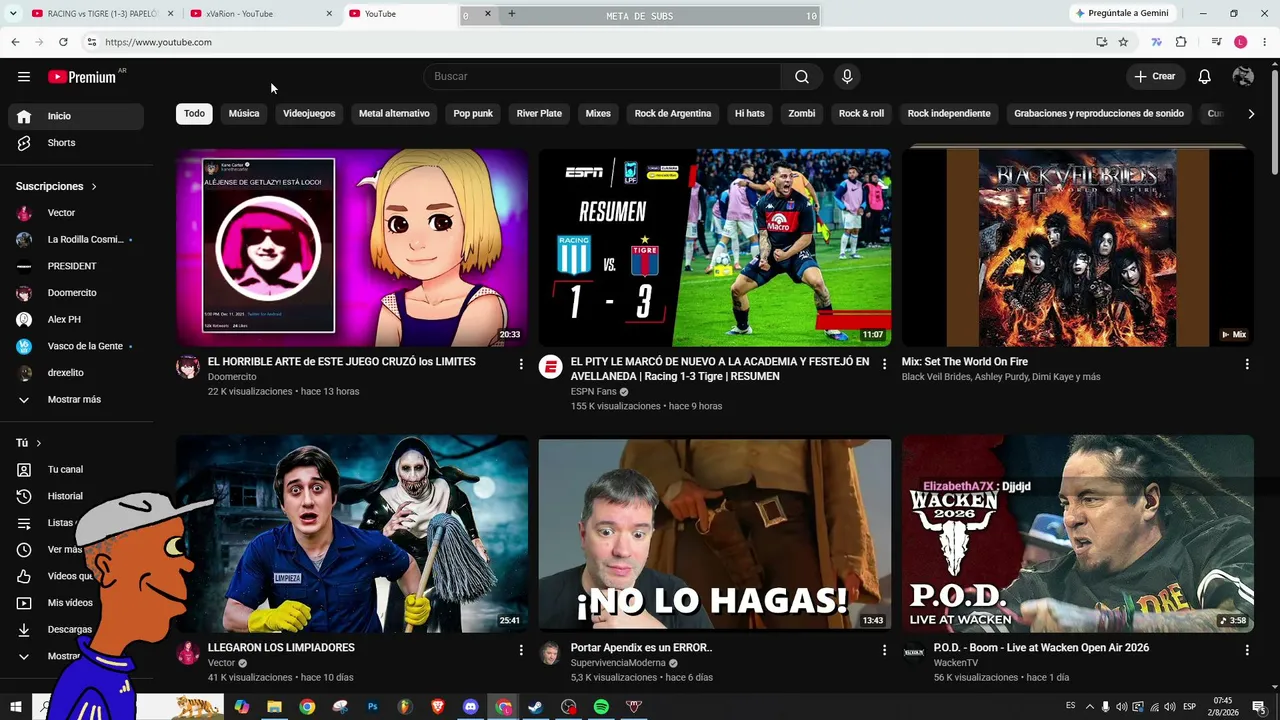Open the browser media controls icon
This screenshot has width=1280, height=720.
(x=1216, y=42)
